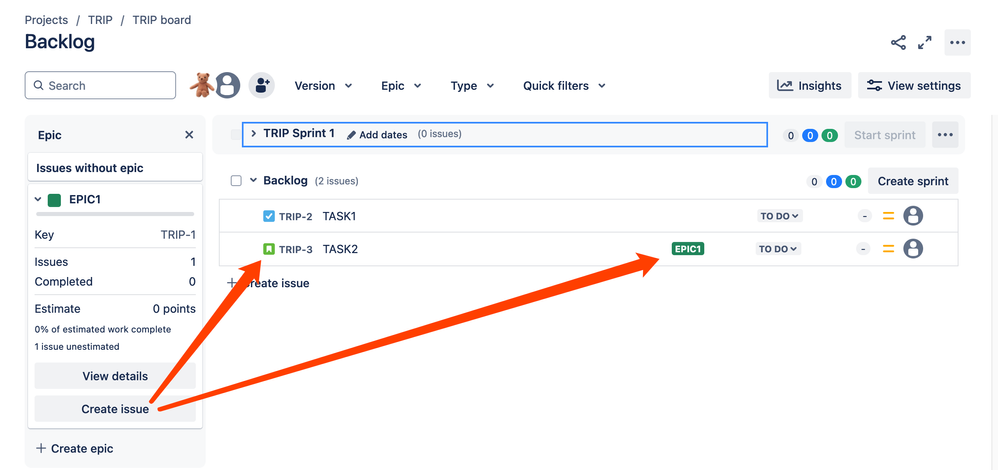Click sprint gray to-do count badge
Image resolution: width=998 pixels, height=470 pixels.
coord(791,135)
